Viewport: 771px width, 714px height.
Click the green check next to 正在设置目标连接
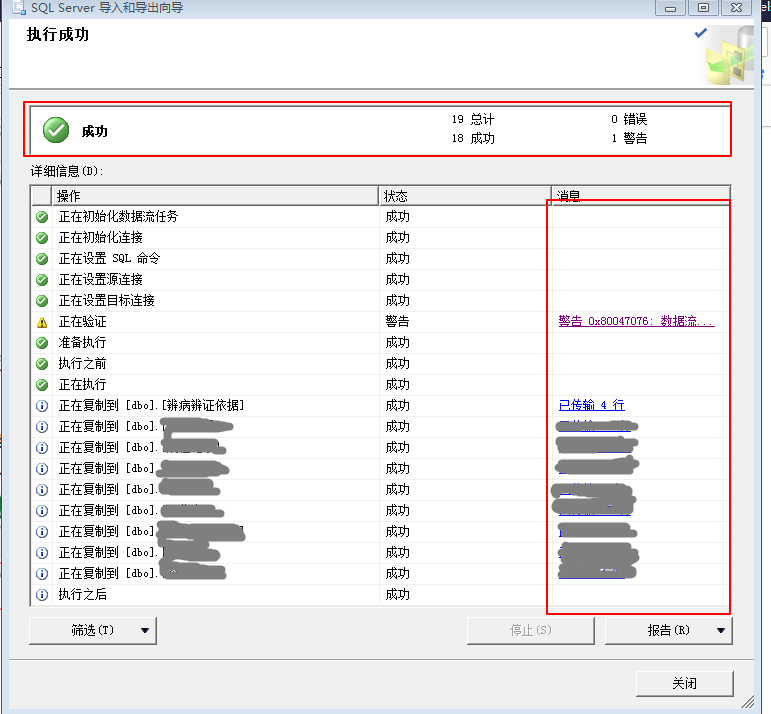pyautogui.click(x=42, y=300)
